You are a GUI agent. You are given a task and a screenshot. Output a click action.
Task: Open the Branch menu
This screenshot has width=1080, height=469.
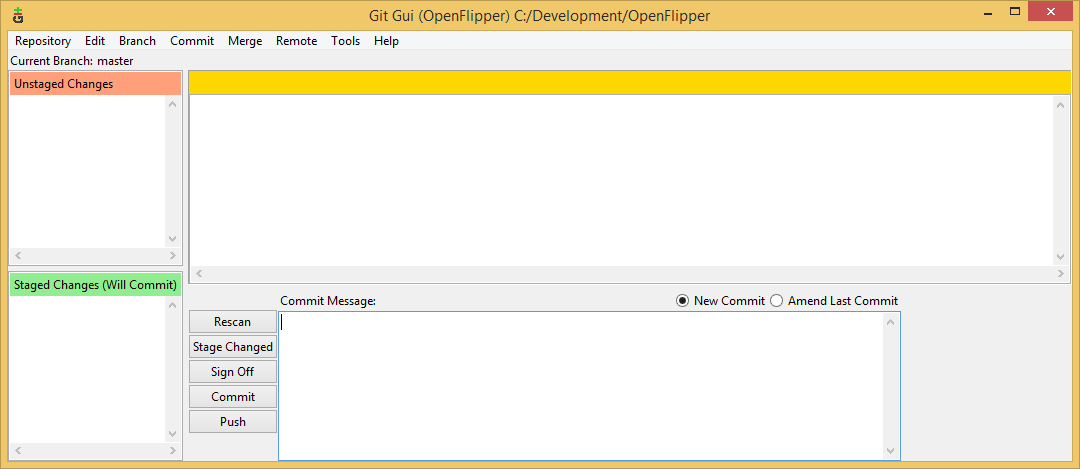click(137, 41)
